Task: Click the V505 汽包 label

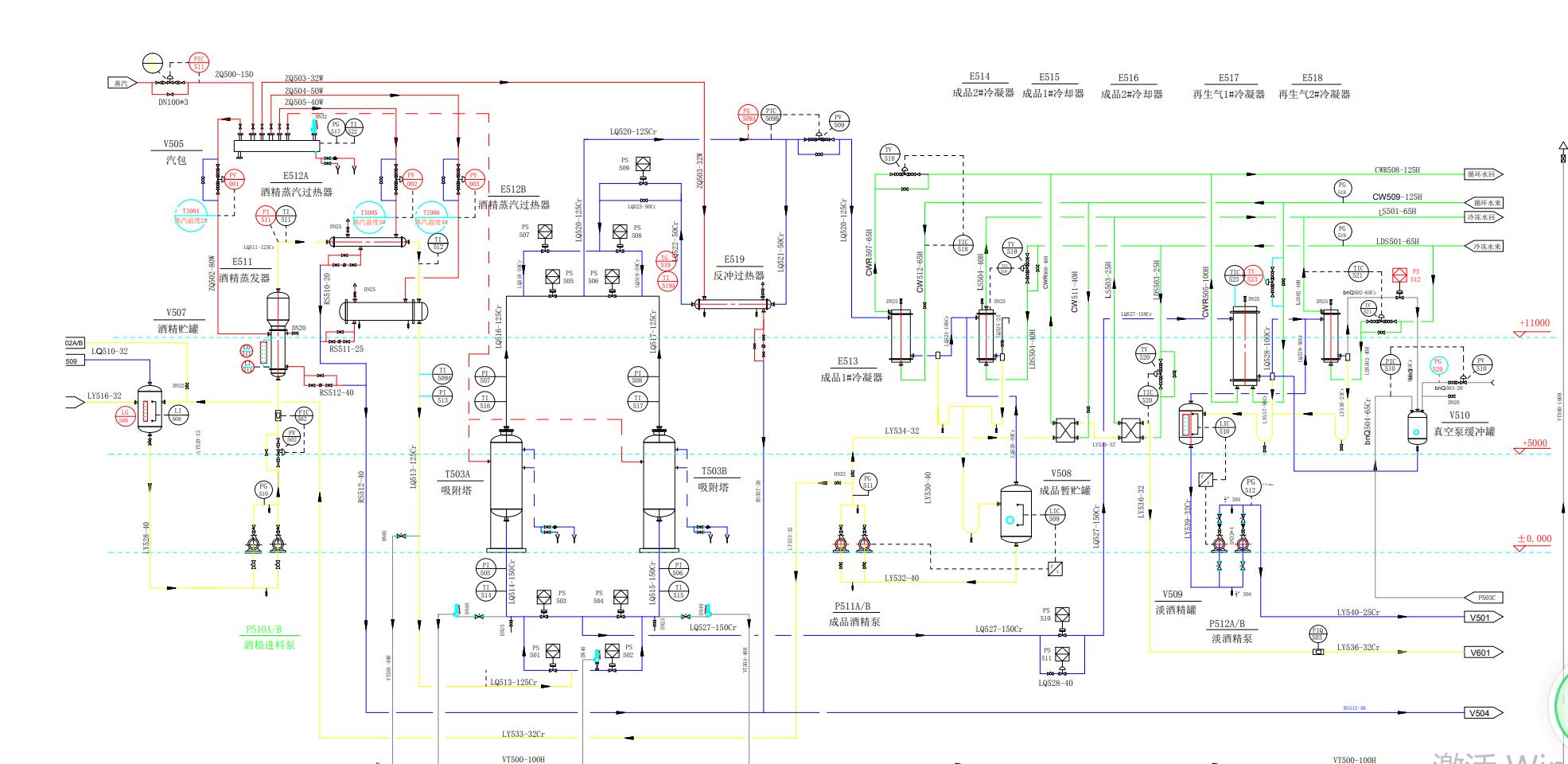Action: click(x=175, y=152)
